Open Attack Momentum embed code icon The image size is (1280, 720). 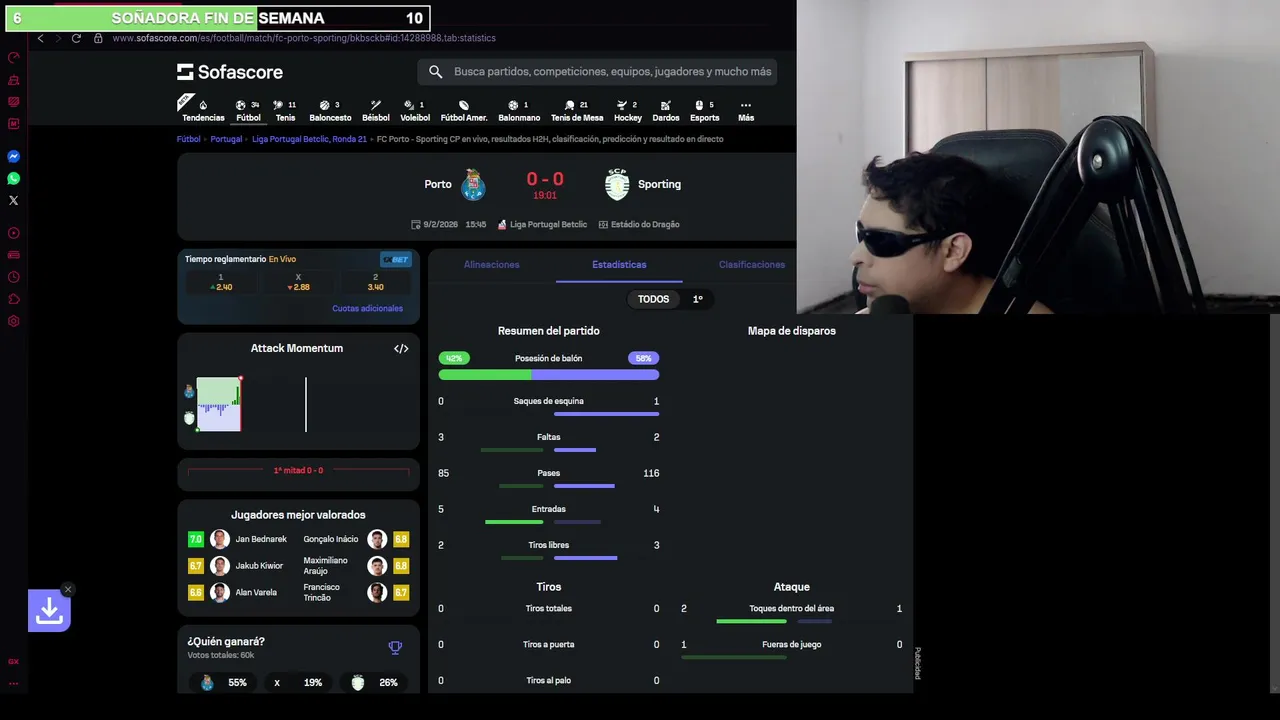(401, 349)
